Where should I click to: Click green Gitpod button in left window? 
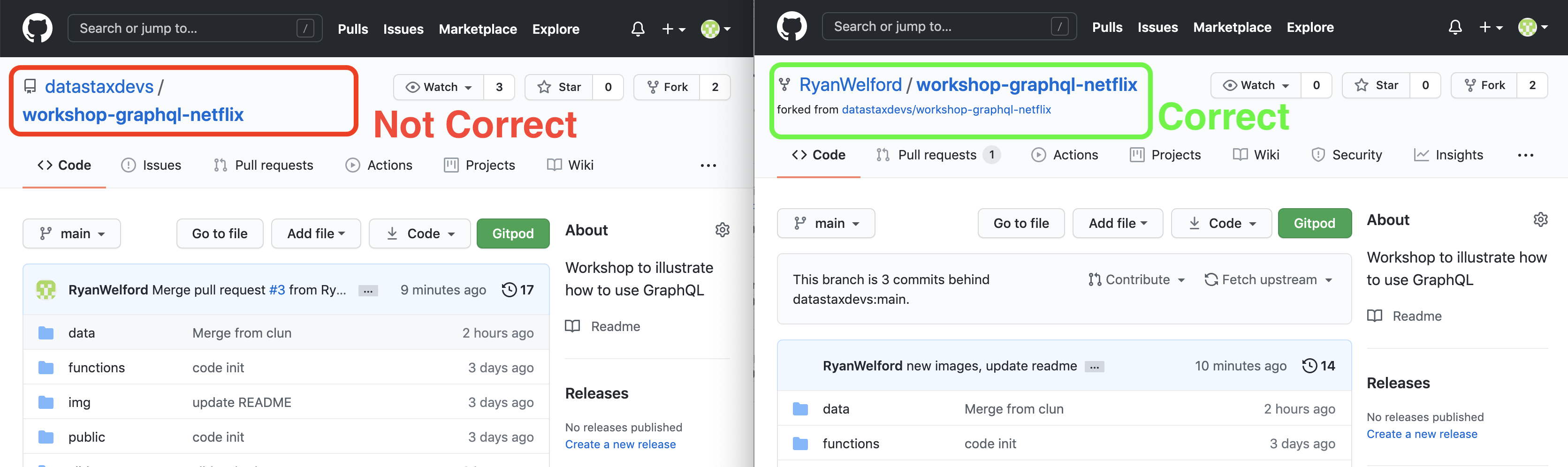[x=513, y=233]
